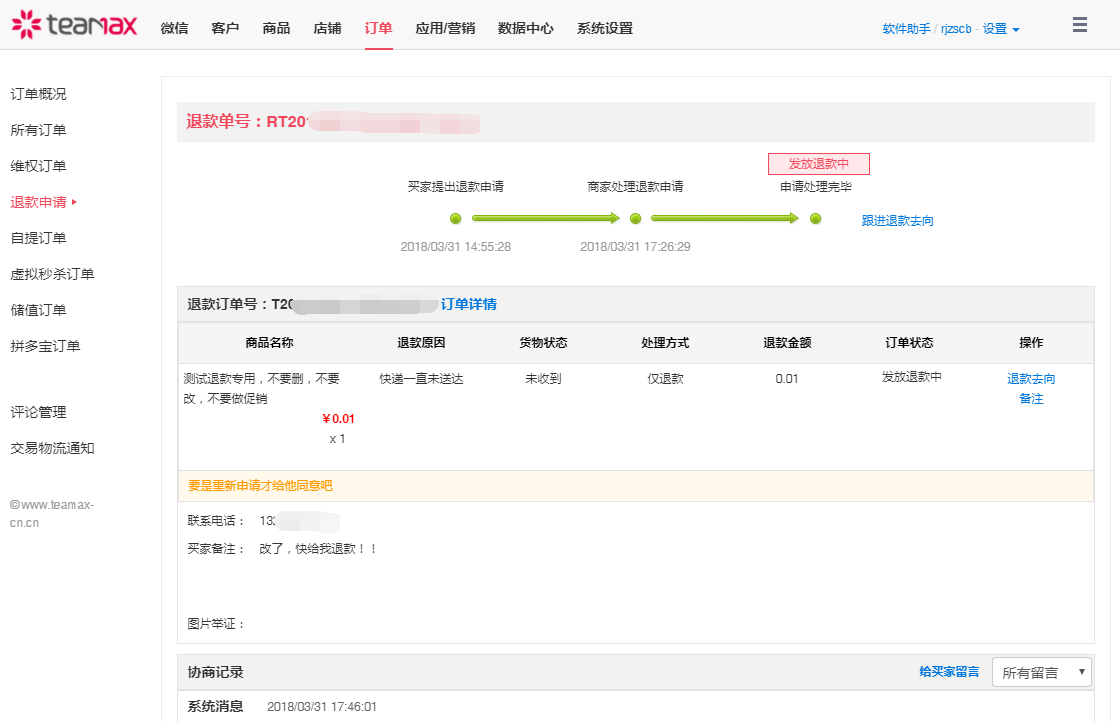Select 维权订单 in the sidebar
Image resolution: width=1120 pixels, height=722 pixels.
pyautogui.click(x=38, y=166)
